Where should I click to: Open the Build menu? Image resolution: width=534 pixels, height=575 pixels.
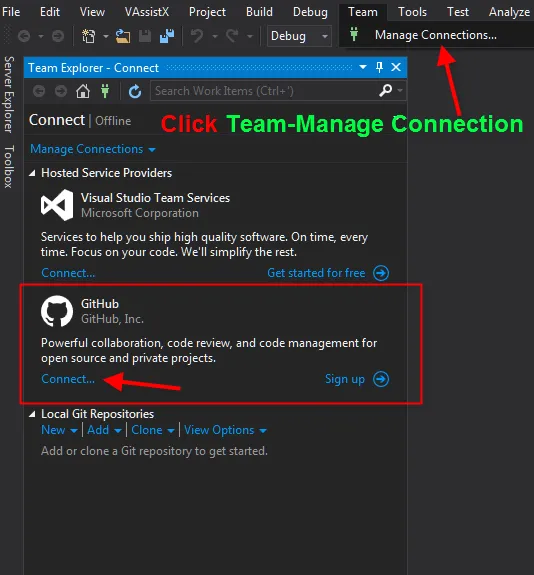(x=259, y=12)
